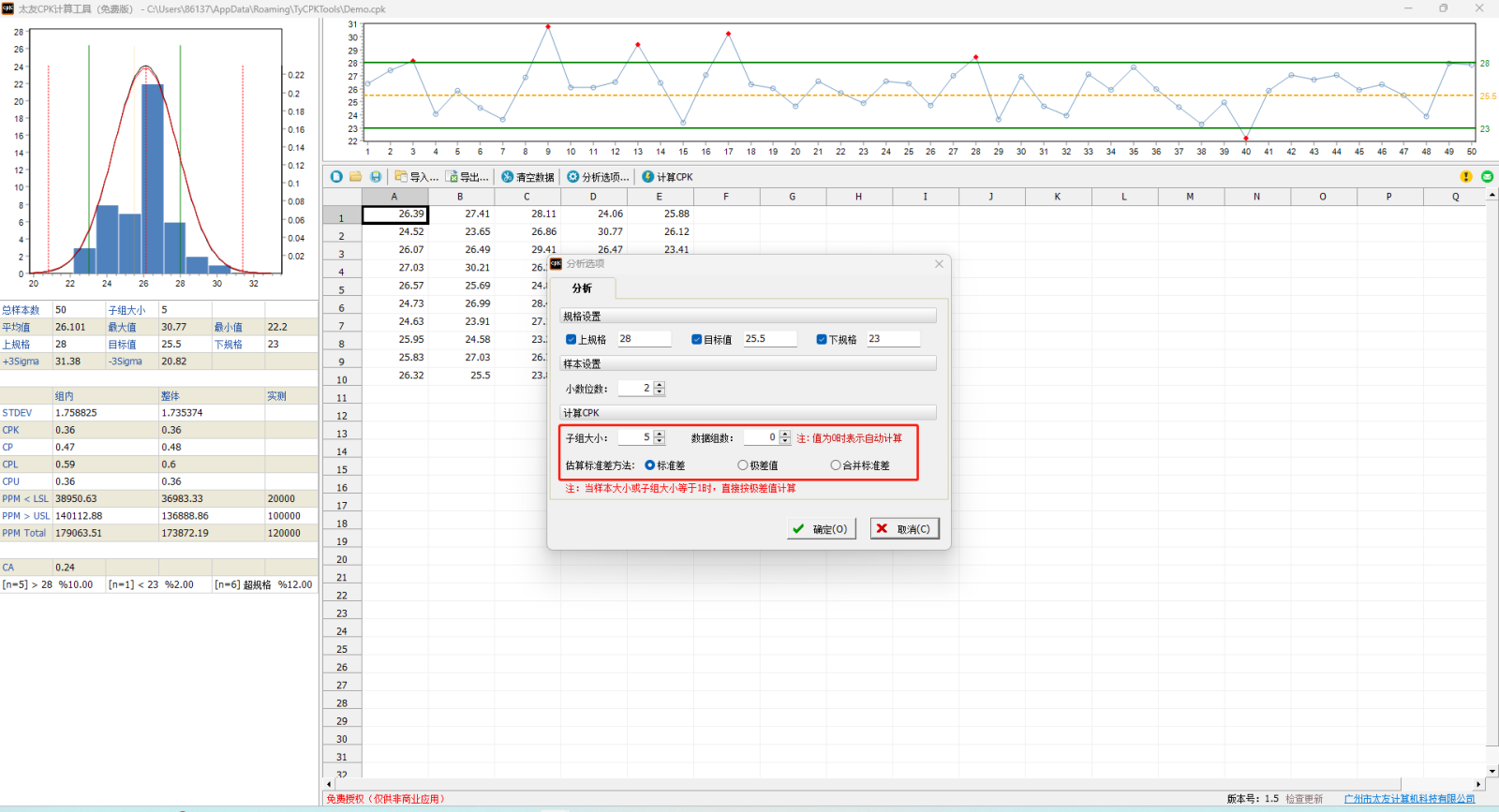Image resolution: width=1499 pixels, height=812 pixels.
Task: Click the 检查更新 link in the status bar
Action: [1304, 799]
